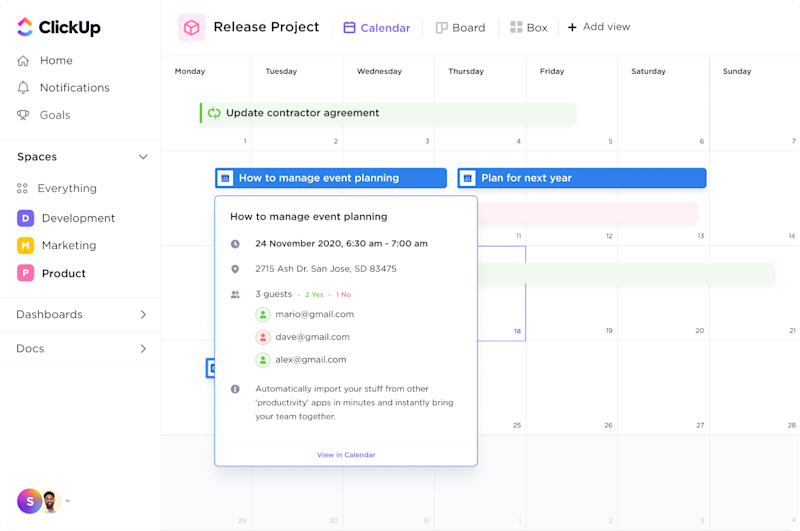The height and width of the screenshot is (531, 800).
Task: Click the purple D Development badge
Action: click(x=26, y=218)
